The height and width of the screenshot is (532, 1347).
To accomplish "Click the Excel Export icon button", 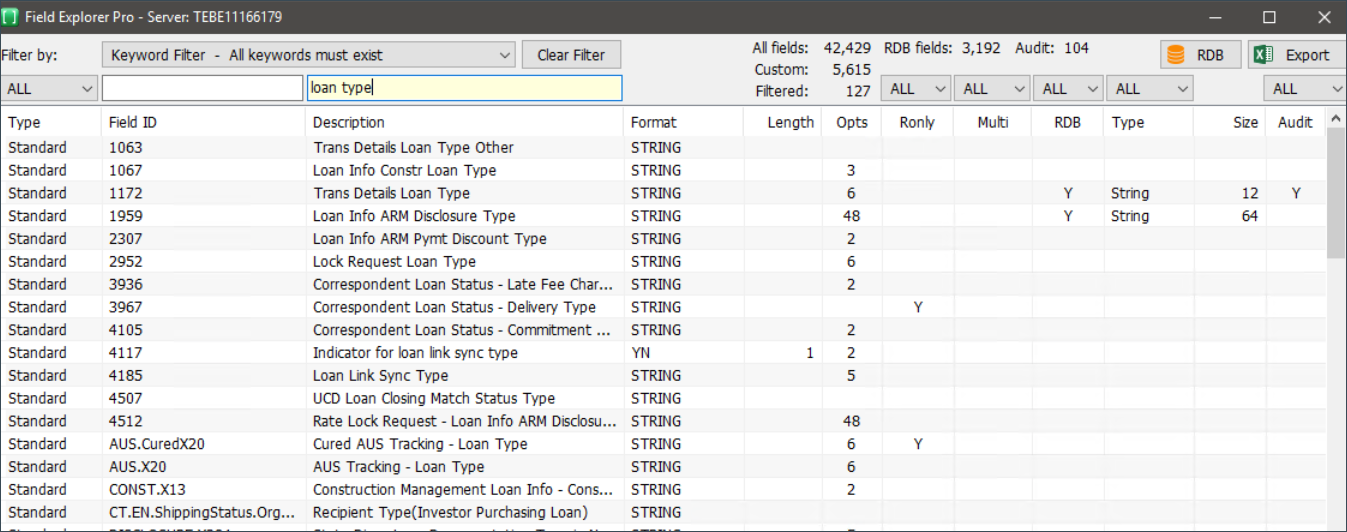I will (x=1294, y=55).
